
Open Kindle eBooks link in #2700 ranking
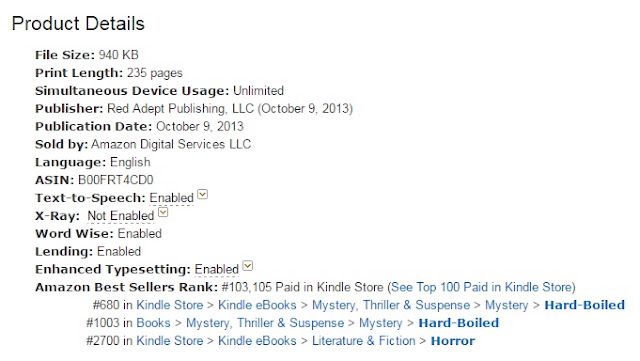click(x=257, y=341)
